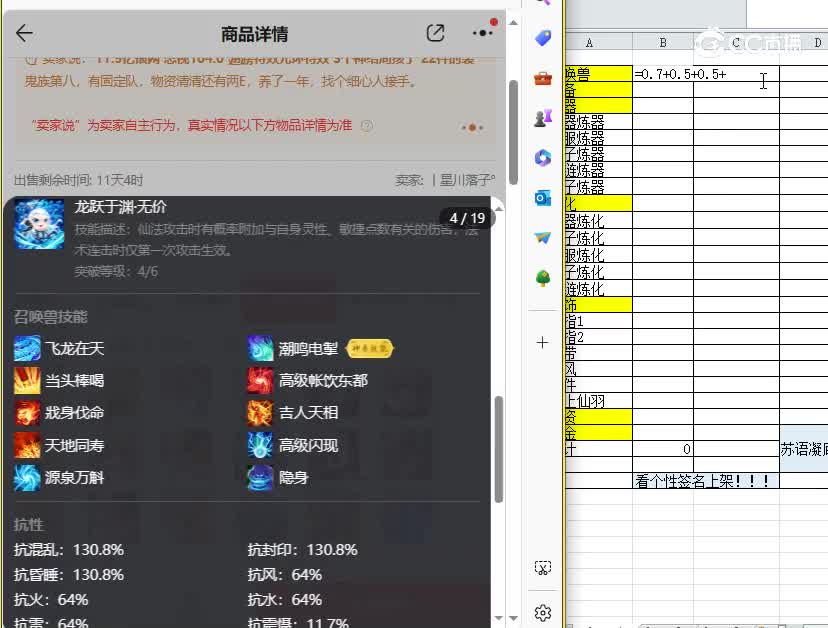The image size is (828, 628).
Task: Select the 高级闪现 skill icon
Action: [260, 446]
